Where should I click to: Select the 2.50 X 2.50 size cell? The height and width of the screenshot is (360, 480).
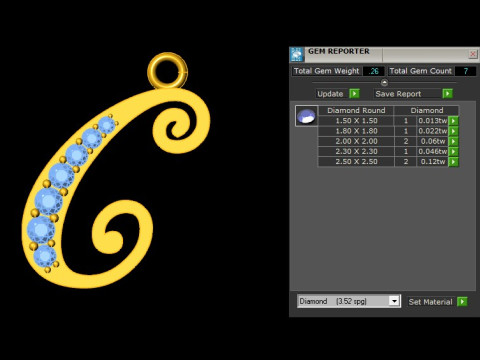(356, 162)
